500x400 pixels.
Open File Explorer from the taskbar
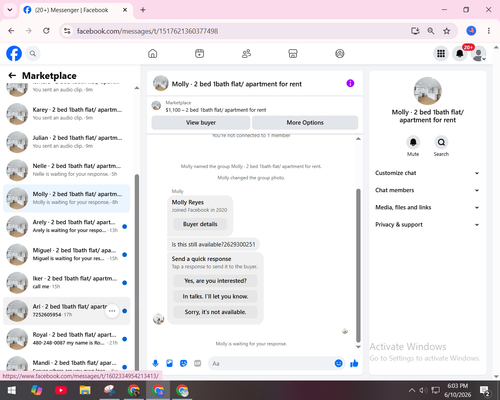point(85,390)
